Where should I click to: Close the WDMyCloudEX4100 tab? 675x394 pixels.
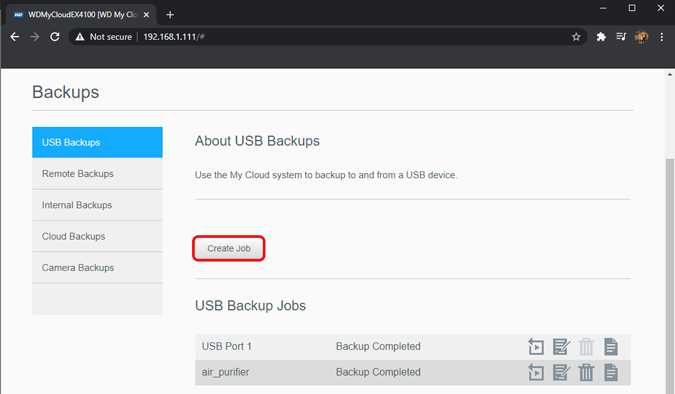click(x=146, y=15)
